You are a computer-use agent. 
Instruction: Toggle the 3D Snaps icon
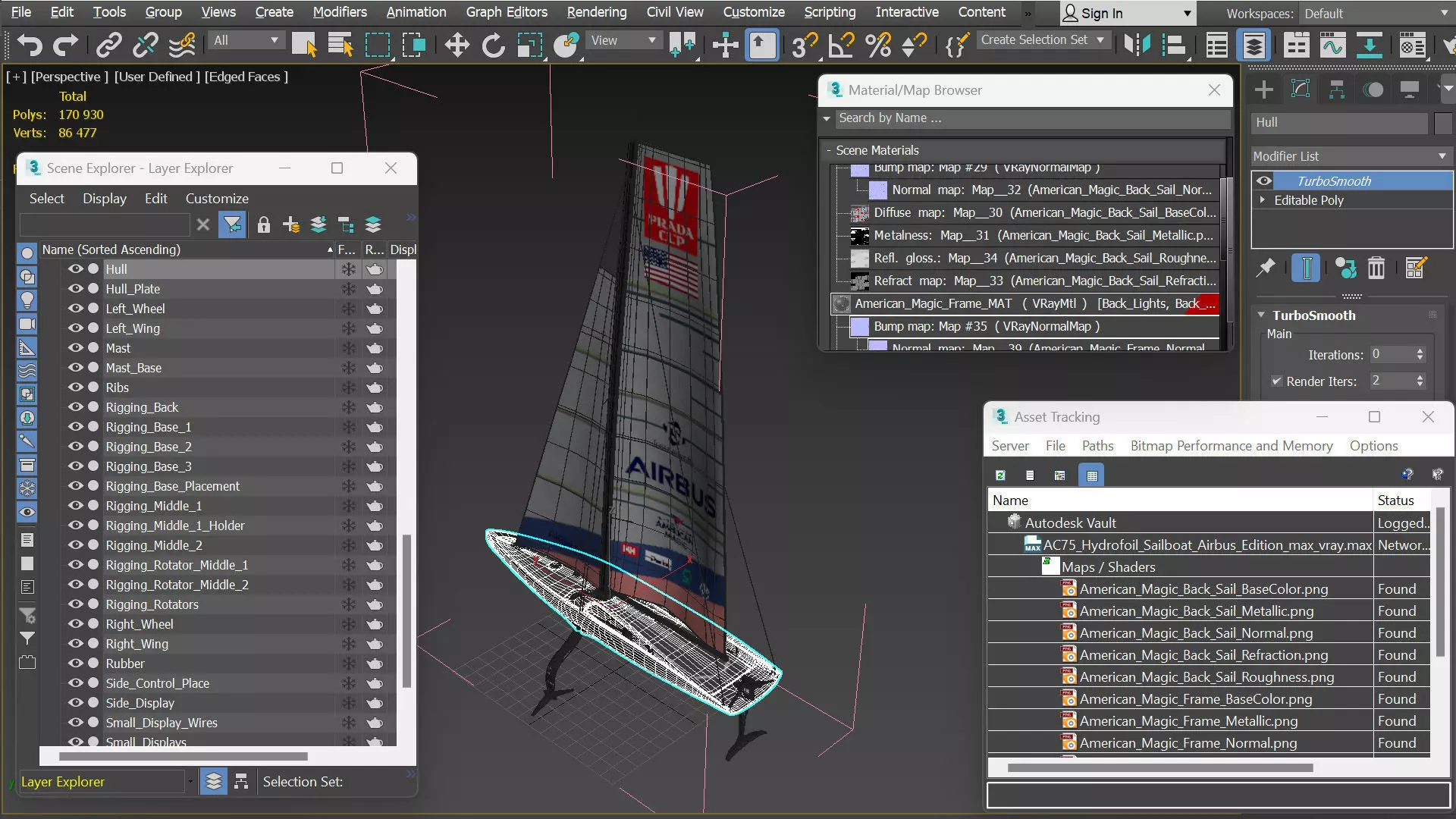coord(804,45)
